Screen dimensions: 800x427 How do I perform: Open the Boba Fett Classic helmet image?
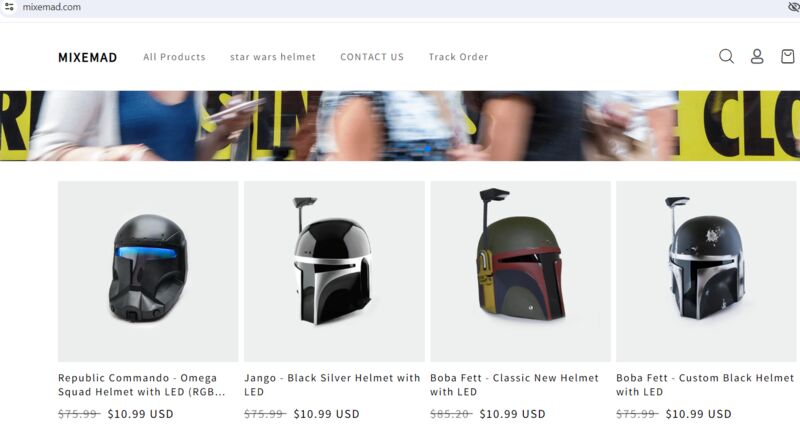[520, 271]
